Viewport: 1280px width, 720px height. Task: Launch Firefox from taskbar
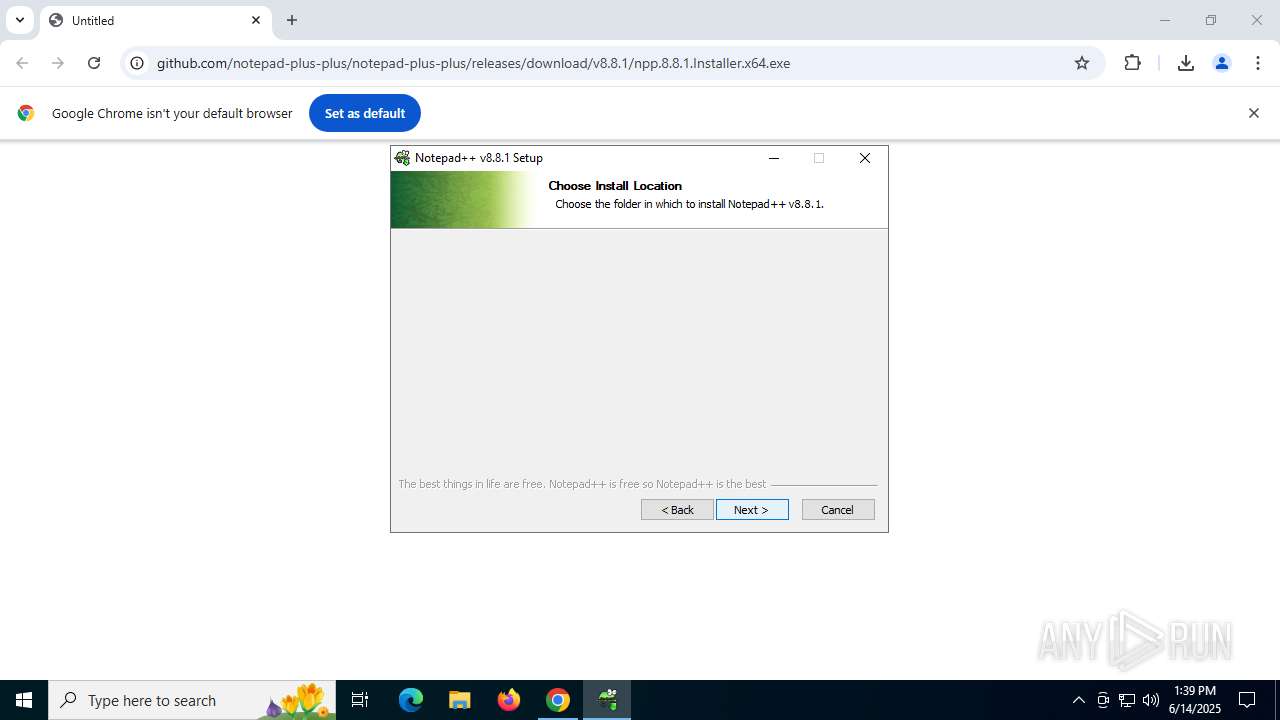(x=509, y=700)
